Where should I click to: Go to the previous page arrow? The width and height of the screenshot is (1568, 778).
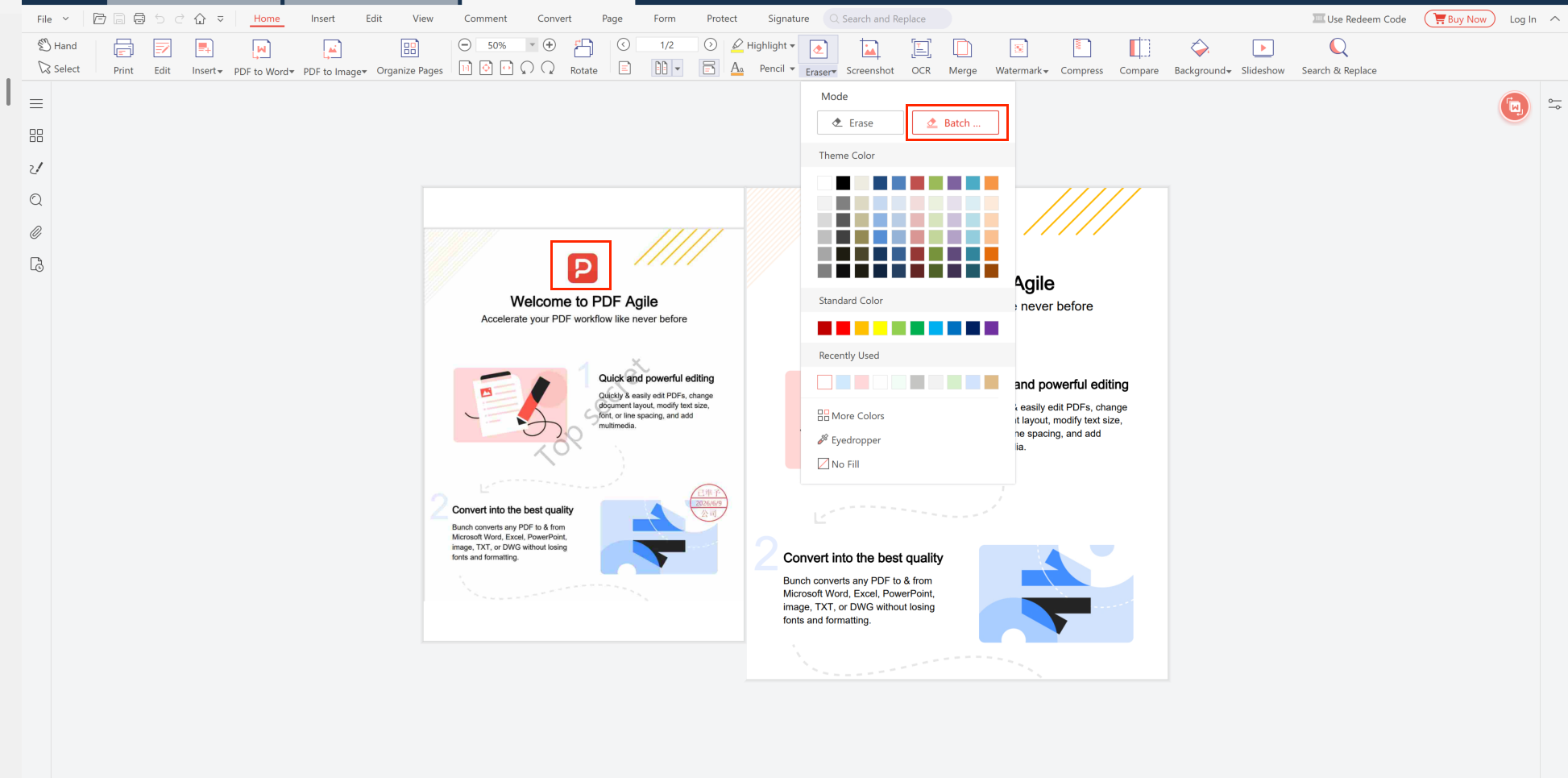coord(624,45)
